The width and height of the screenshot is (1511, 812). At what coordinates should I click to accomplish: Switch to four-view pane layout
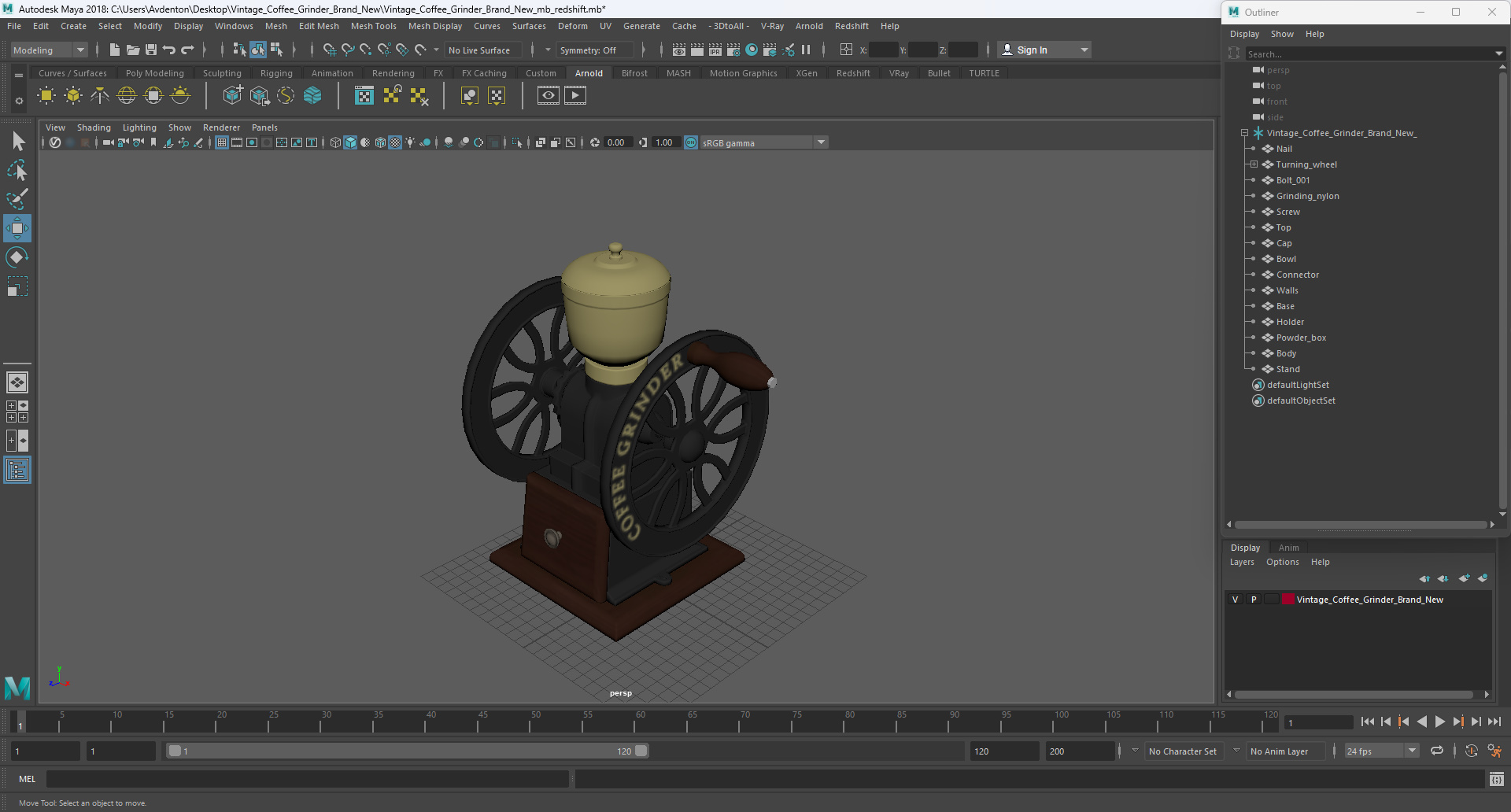pos(17,412)
